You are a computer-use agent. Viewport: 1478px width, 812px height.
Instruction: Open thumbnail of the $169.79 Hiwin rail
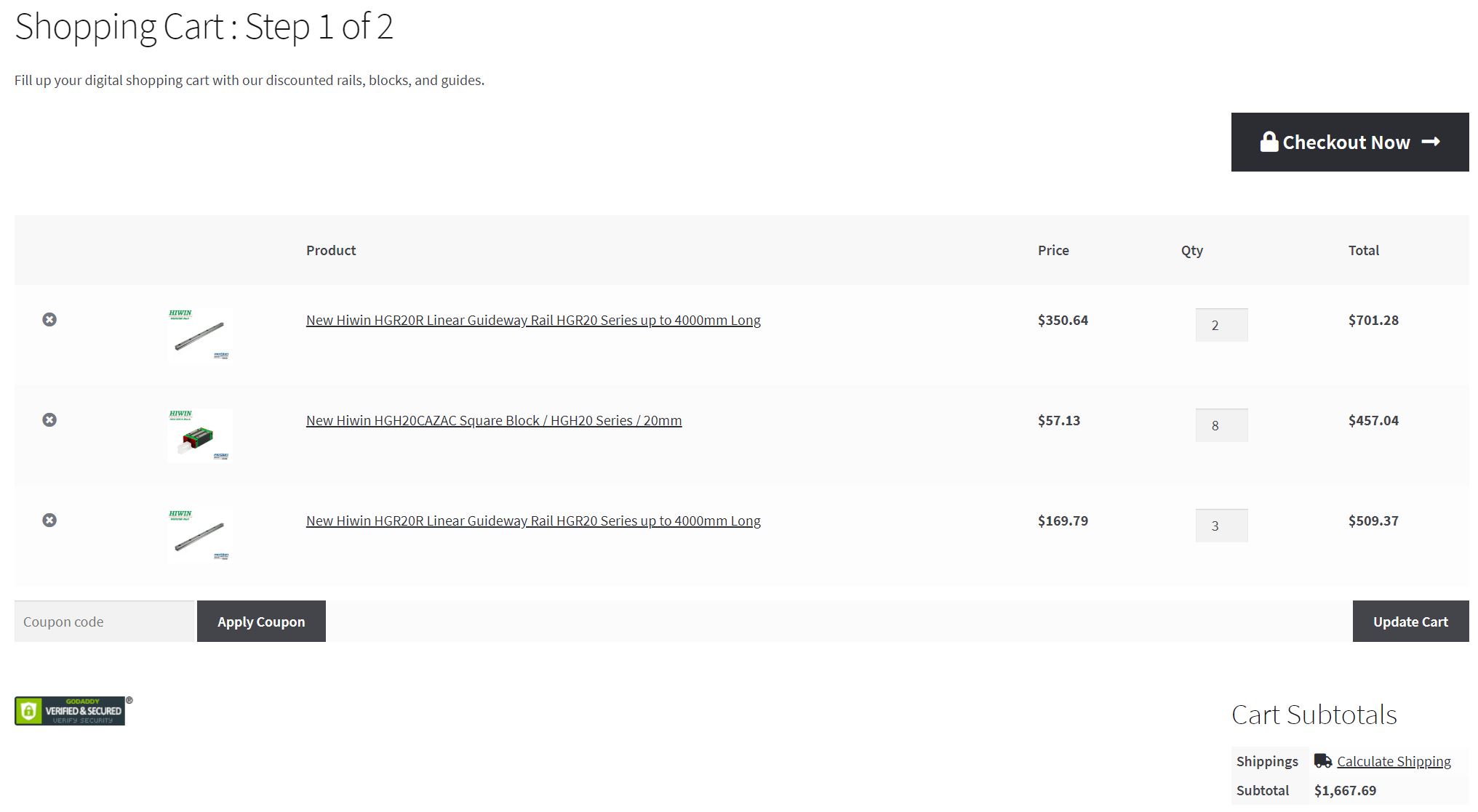point(199,536)
